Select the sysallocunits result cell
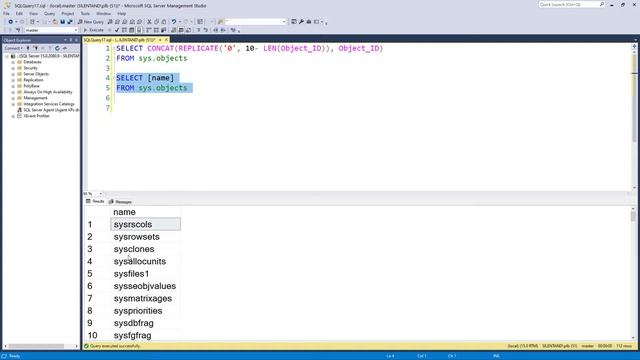Screen dimensions: 640x360 coord(145,261)
